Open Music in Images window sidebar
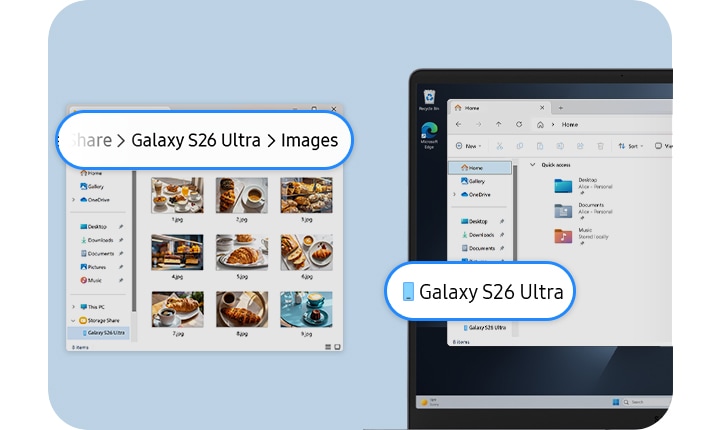 tap(91, 280)
